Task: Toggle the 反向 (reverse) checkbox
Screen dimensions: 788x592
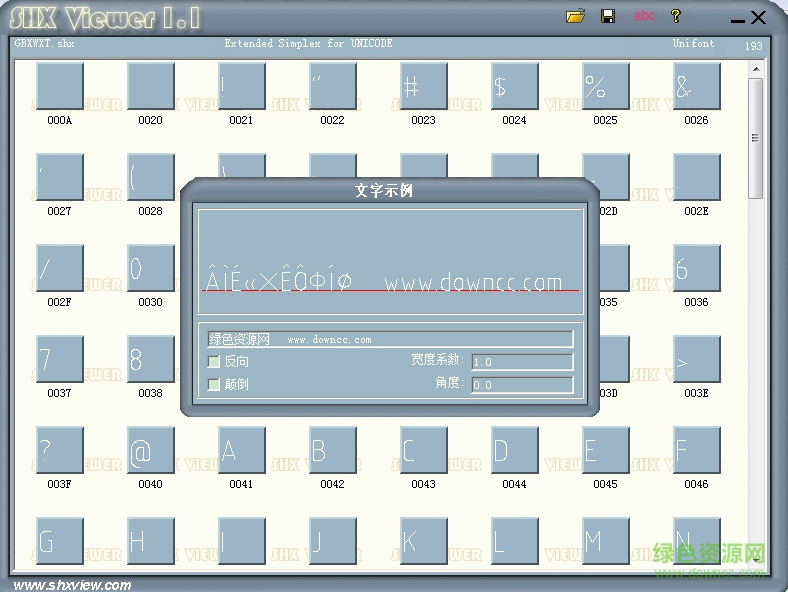Action: pyautogui.click(x=214, y=361)
